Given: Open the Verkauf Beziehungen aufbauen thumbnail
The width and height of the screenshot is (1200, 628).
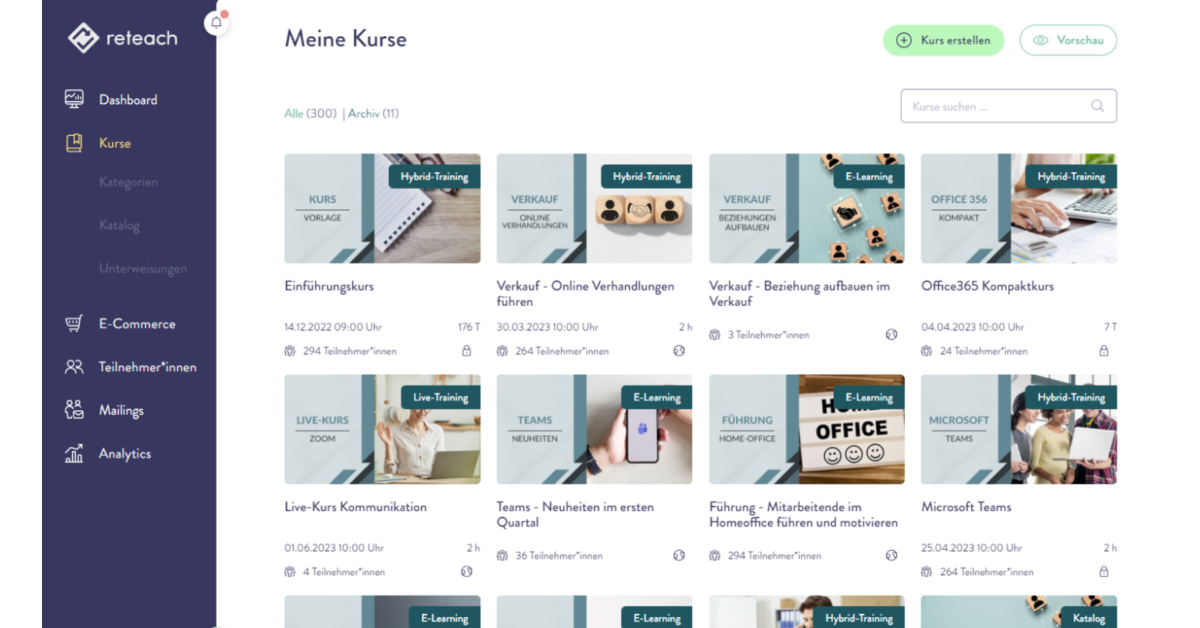Looking at the screenshot, I should (807, 208).
